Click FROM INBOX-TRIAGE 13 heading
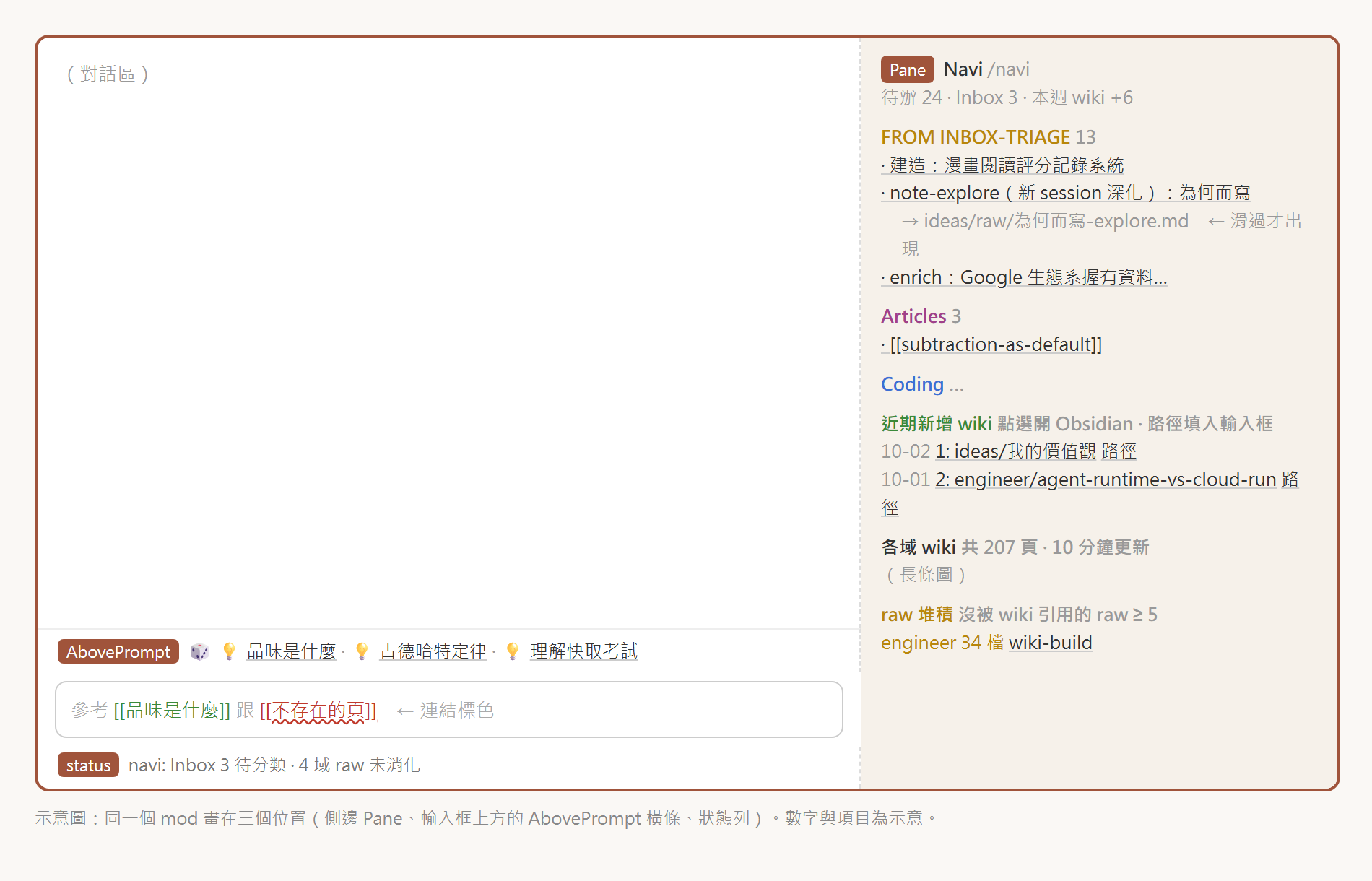Viewport: 1372px width, 881px height. [989, 136]
